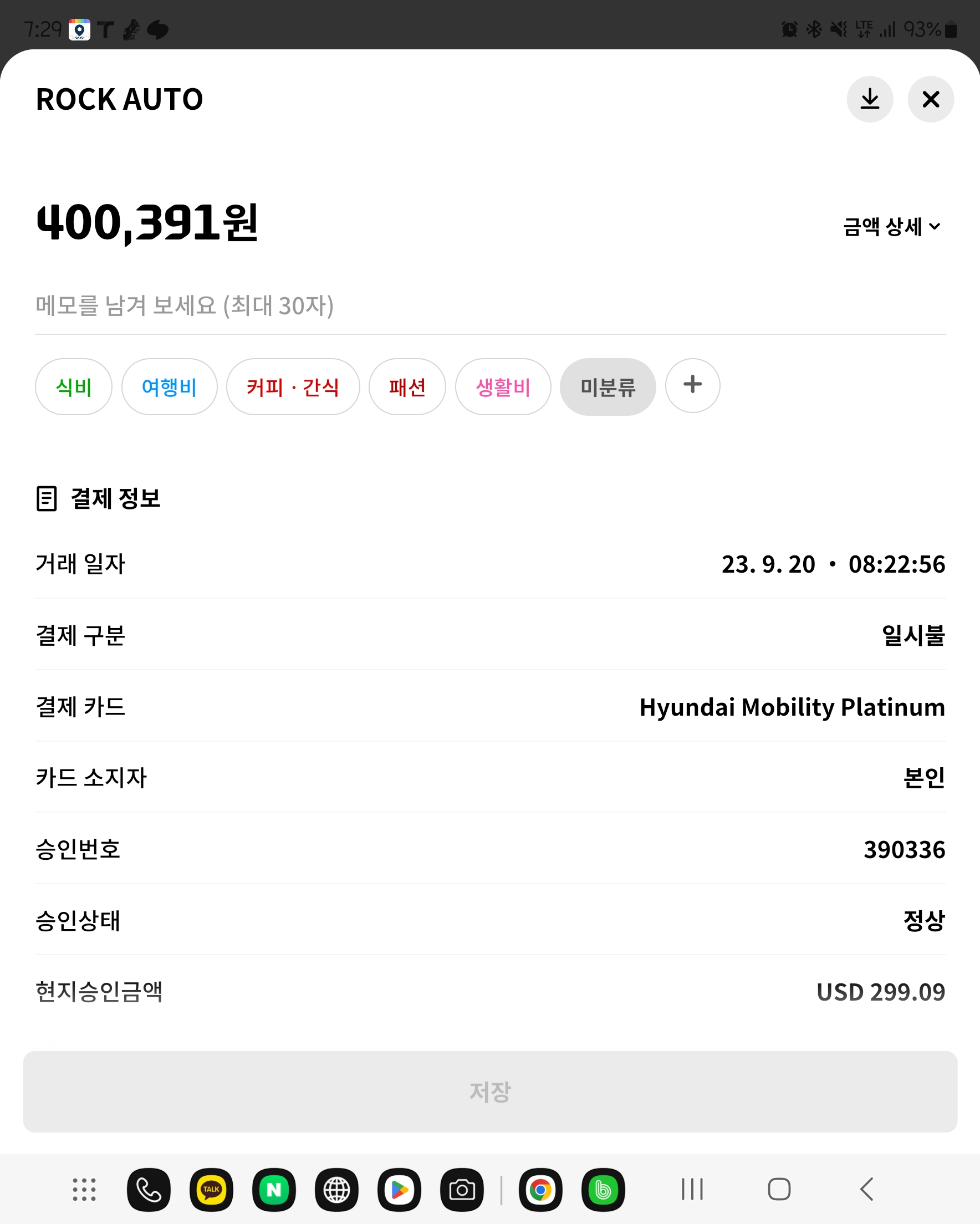This screenshot has height=1224, width=980.
Task: Tap the 저장 save button
Action: (490, 1092)
